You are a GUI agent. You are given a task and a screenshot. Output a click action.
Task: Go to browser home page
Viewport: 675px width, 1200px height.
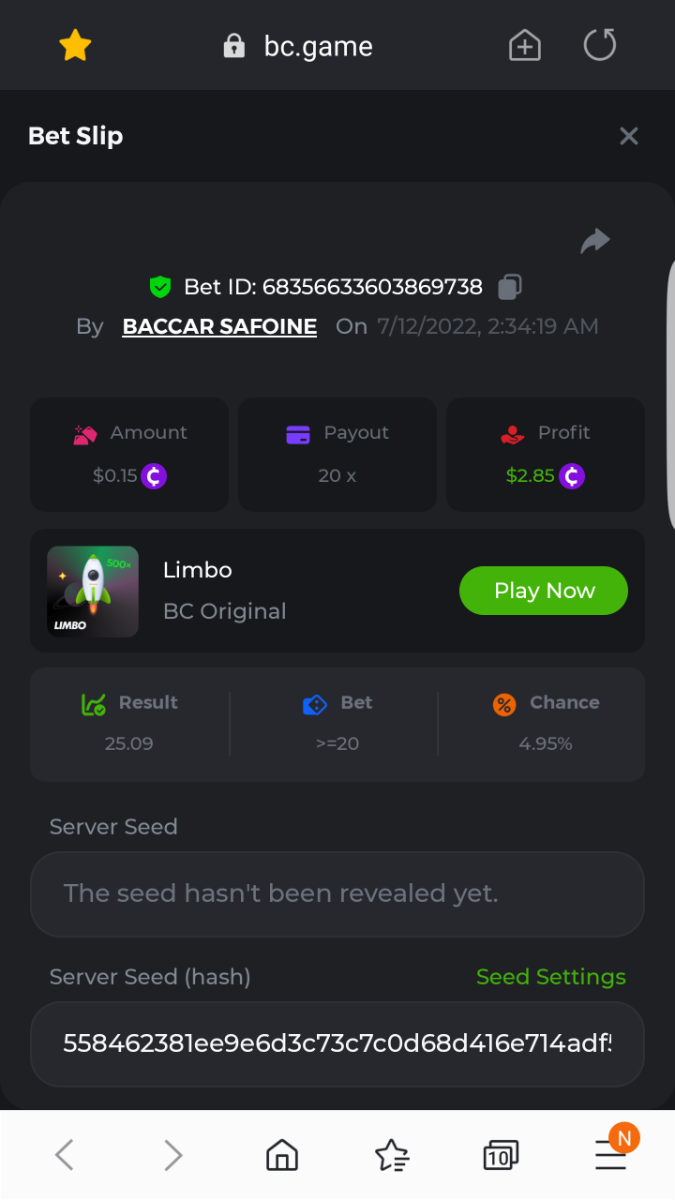(282, 1156)
